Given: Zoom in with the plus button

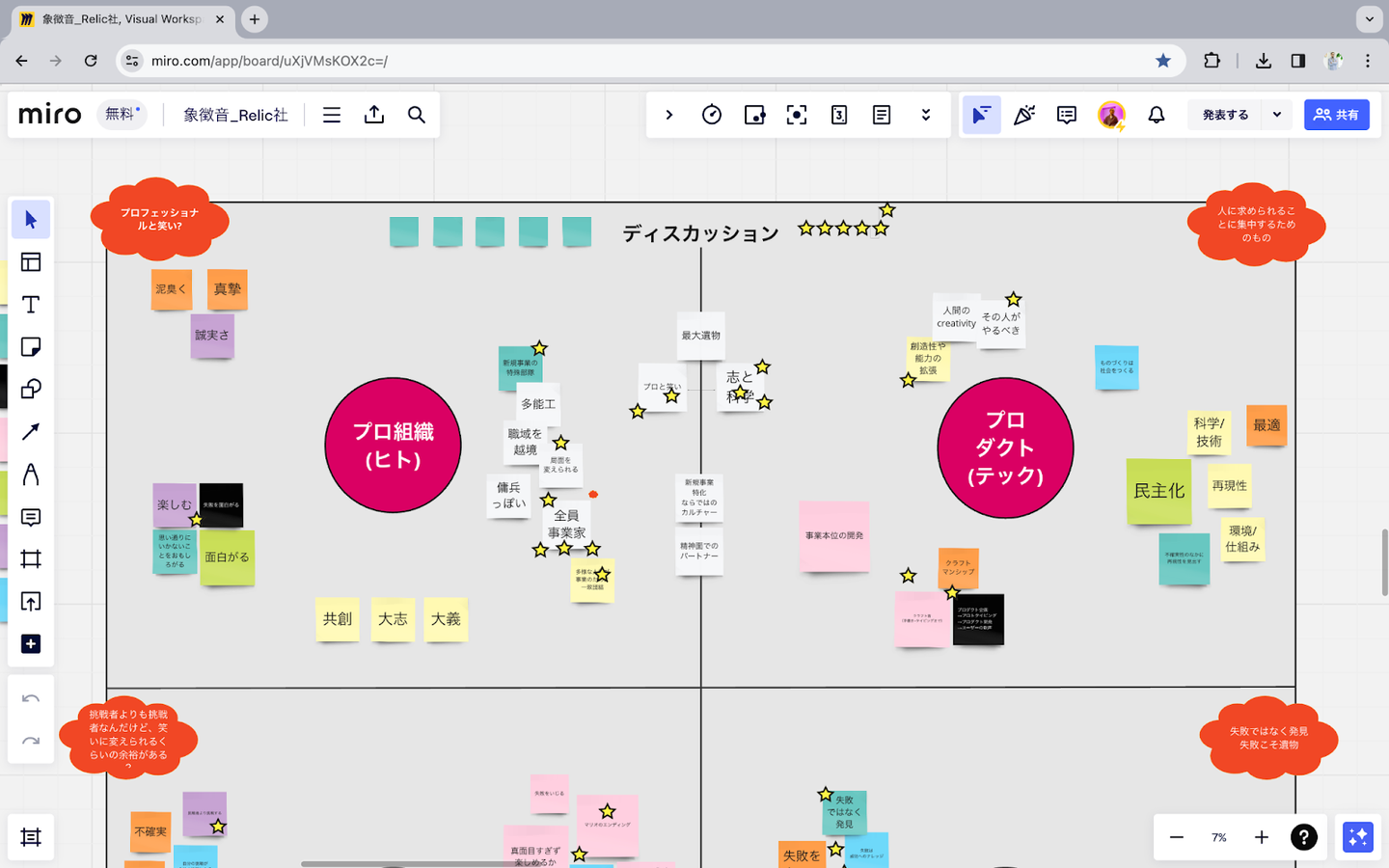Looking at the screenshot, I should (1262, 837).
